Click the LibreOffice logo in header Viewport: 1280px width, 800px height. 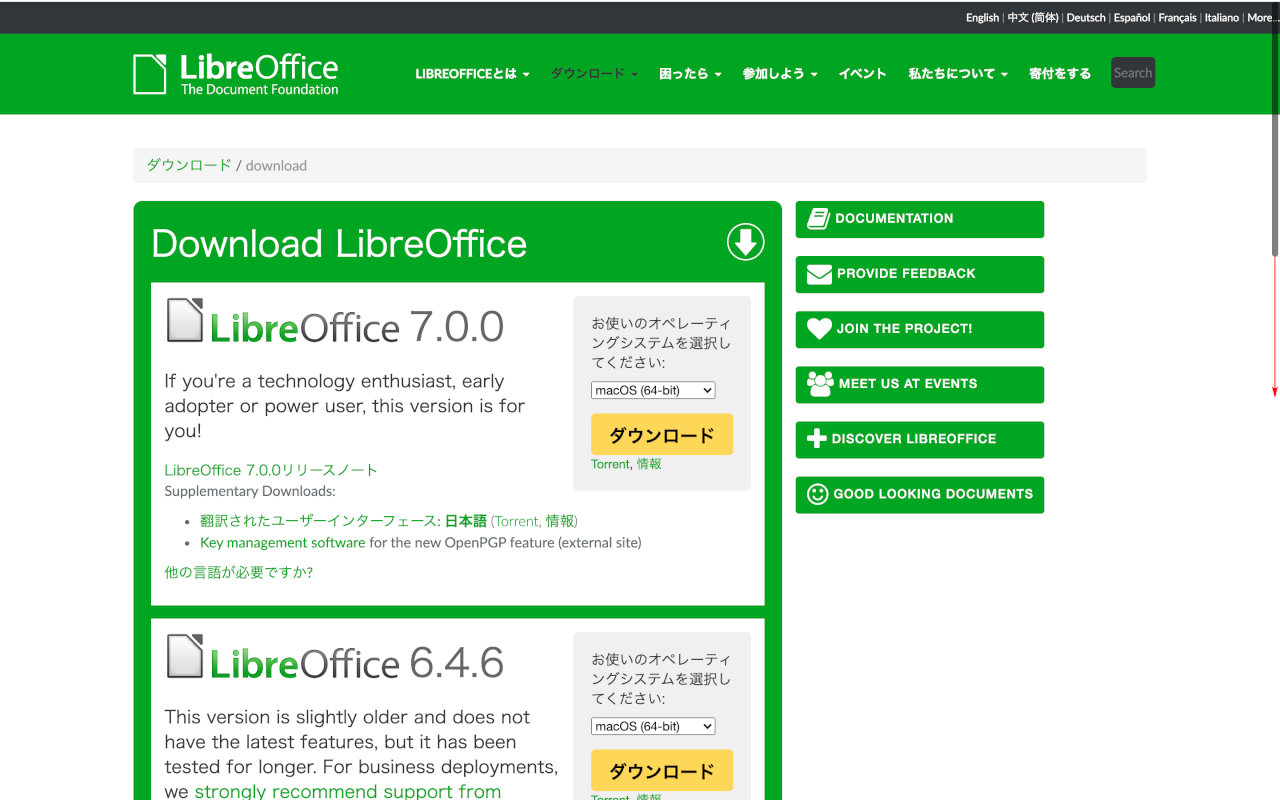click(236, 74)
